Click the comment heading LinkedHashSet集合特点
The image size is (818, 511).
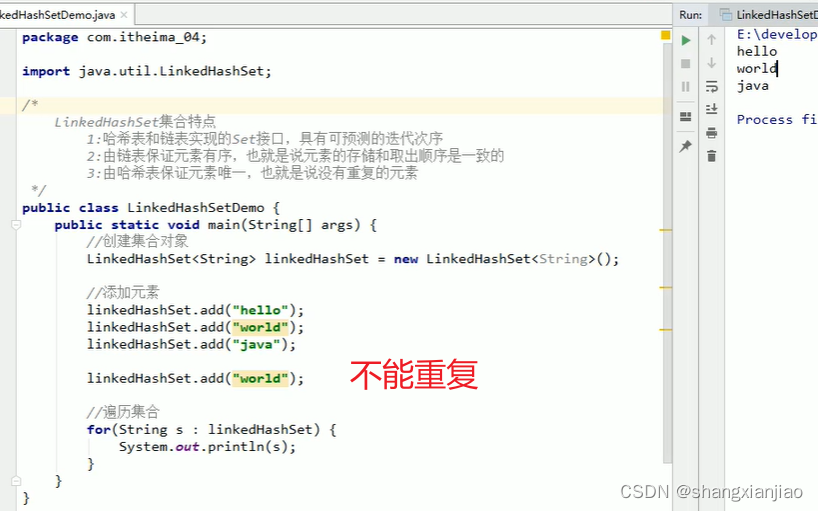tap(135, 122)
